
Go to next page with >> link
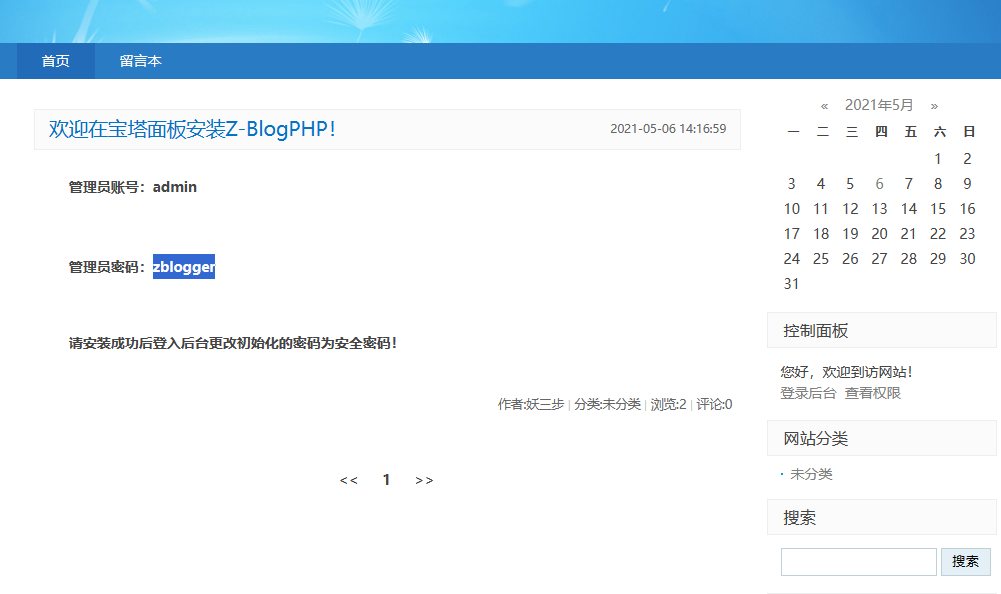(x=424, y=480)
